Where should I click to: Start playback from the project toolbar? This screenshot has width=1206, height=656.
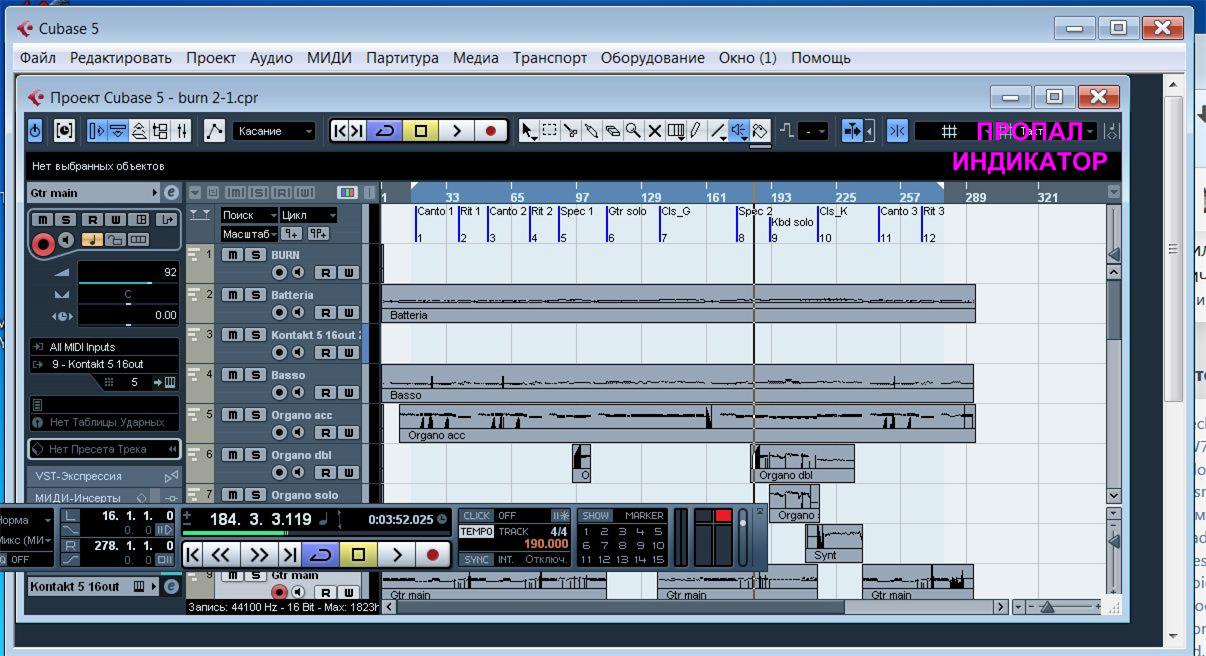(x=456, y=130)
